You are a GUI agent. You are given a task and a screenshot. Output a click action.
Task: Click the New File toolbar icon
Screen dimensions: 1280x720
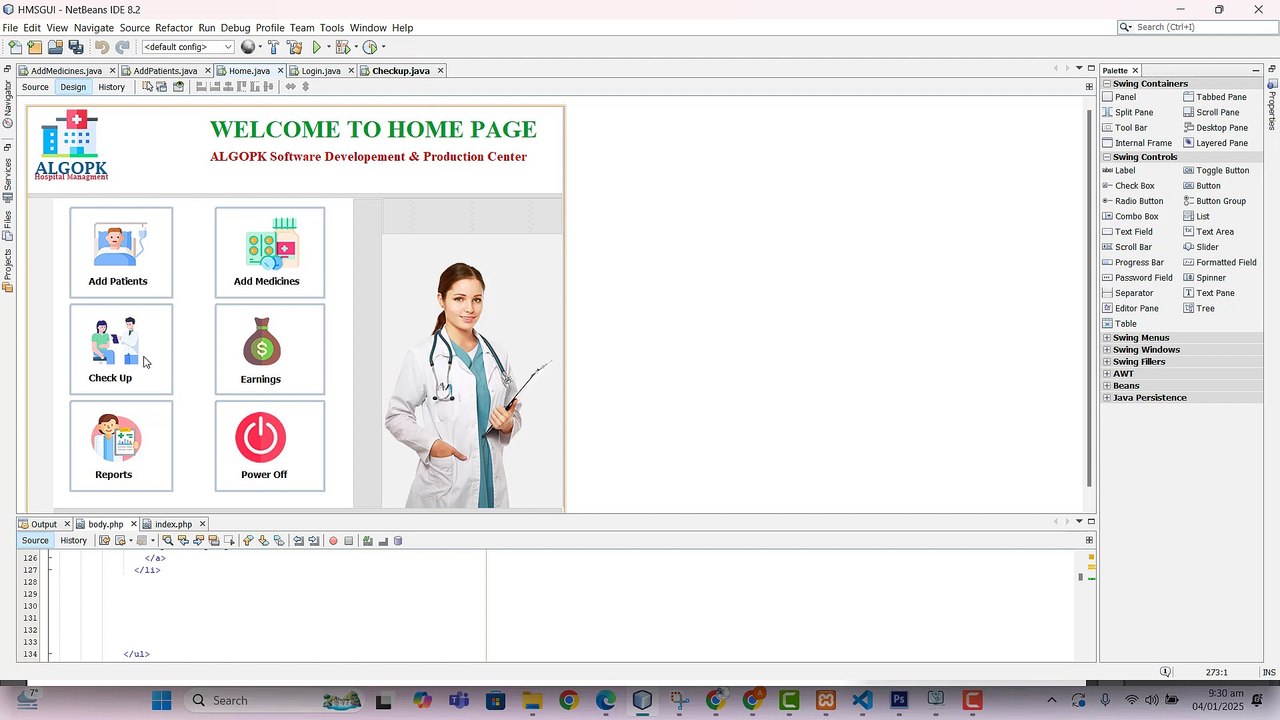(x=15, y=47)
